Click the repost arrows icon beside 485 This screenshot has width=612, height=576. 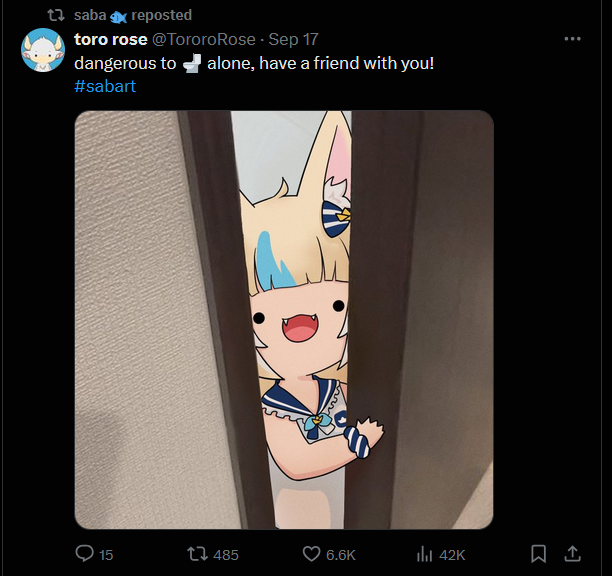click(x=197, y=554)
